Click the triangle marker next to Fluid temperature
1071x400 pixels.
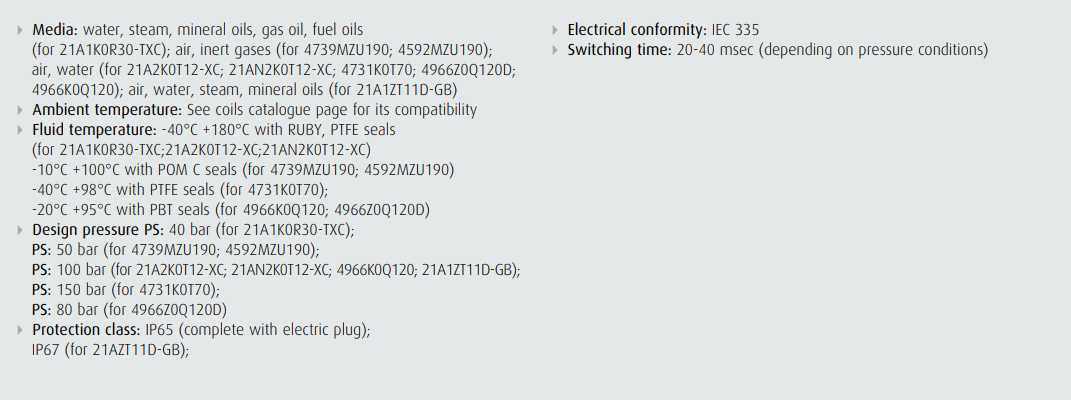coord(21,130)
